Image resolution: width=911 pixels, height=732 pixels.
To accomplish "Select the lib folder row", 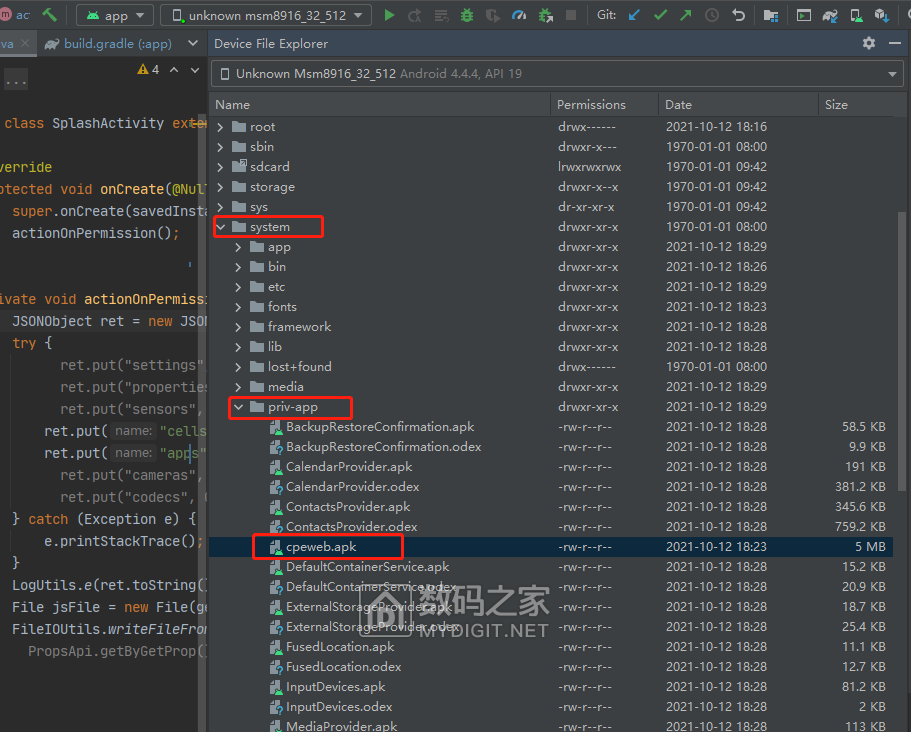I will pyautogui.click(x=551, y=347).
